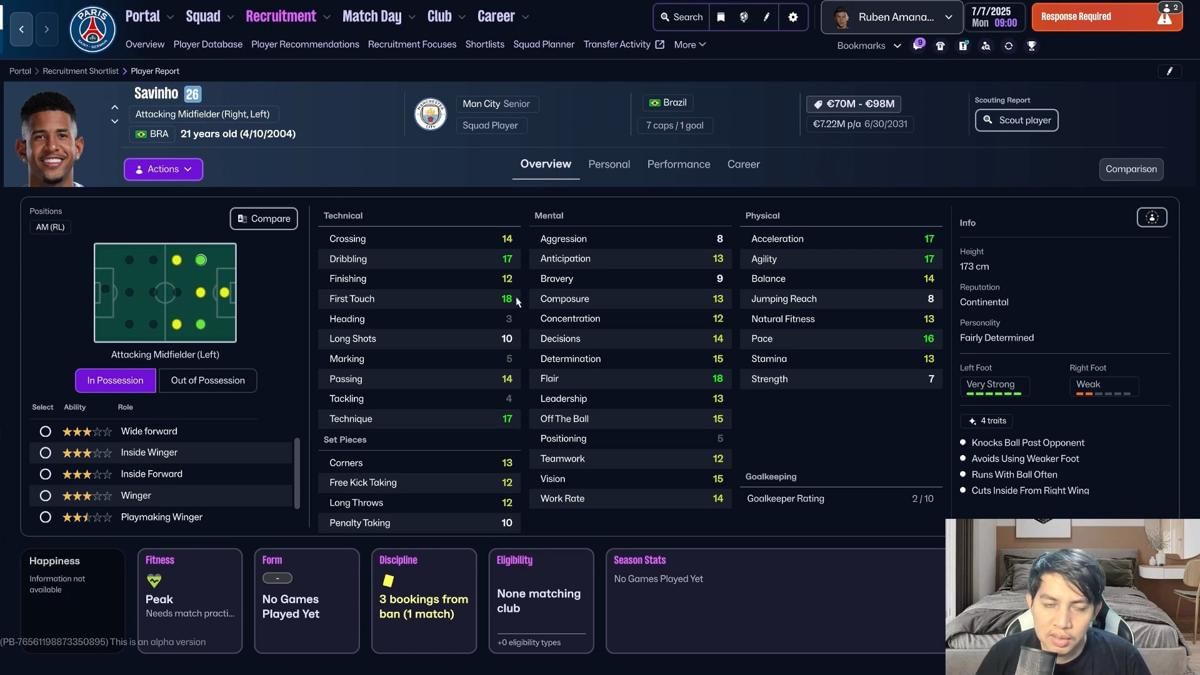1200x675 pixels.
Task: Open the Recruitment menu
Action: pos(279,16)
